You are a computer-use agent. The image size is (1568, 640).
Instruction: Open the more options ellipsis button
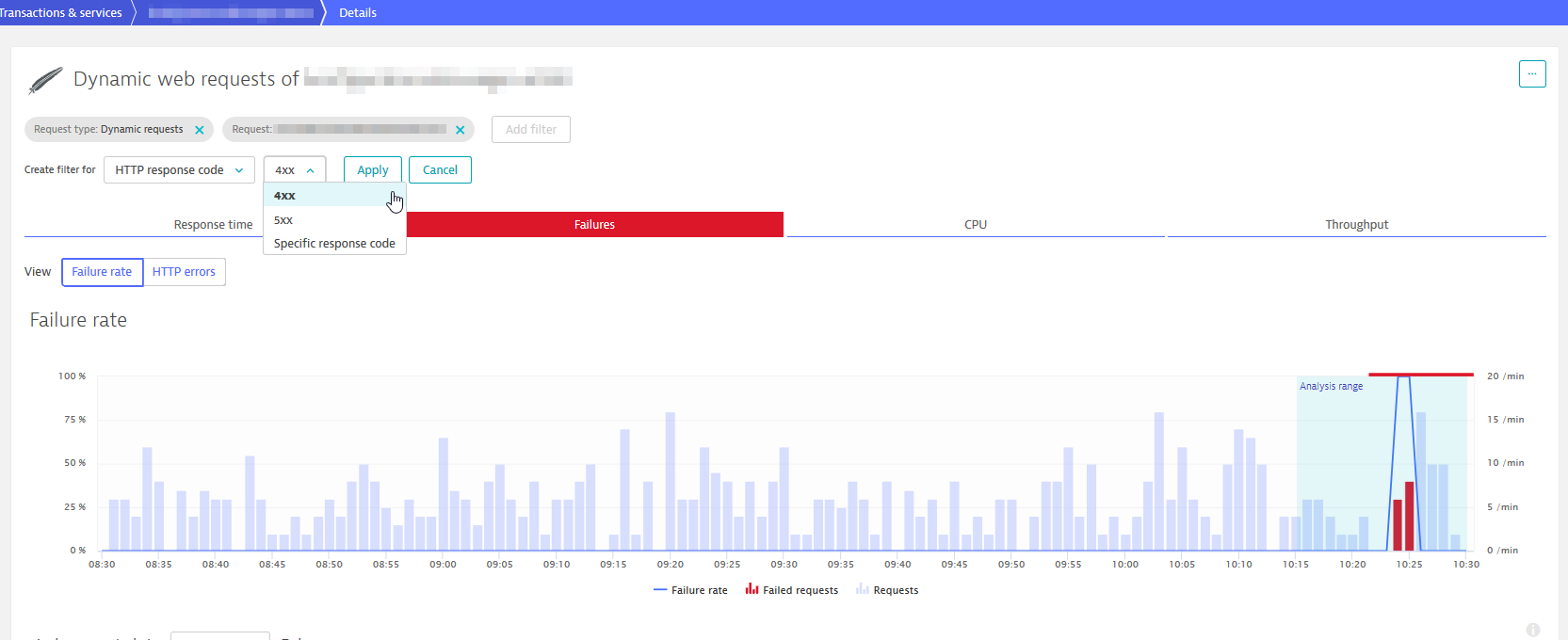point(1532,73)
